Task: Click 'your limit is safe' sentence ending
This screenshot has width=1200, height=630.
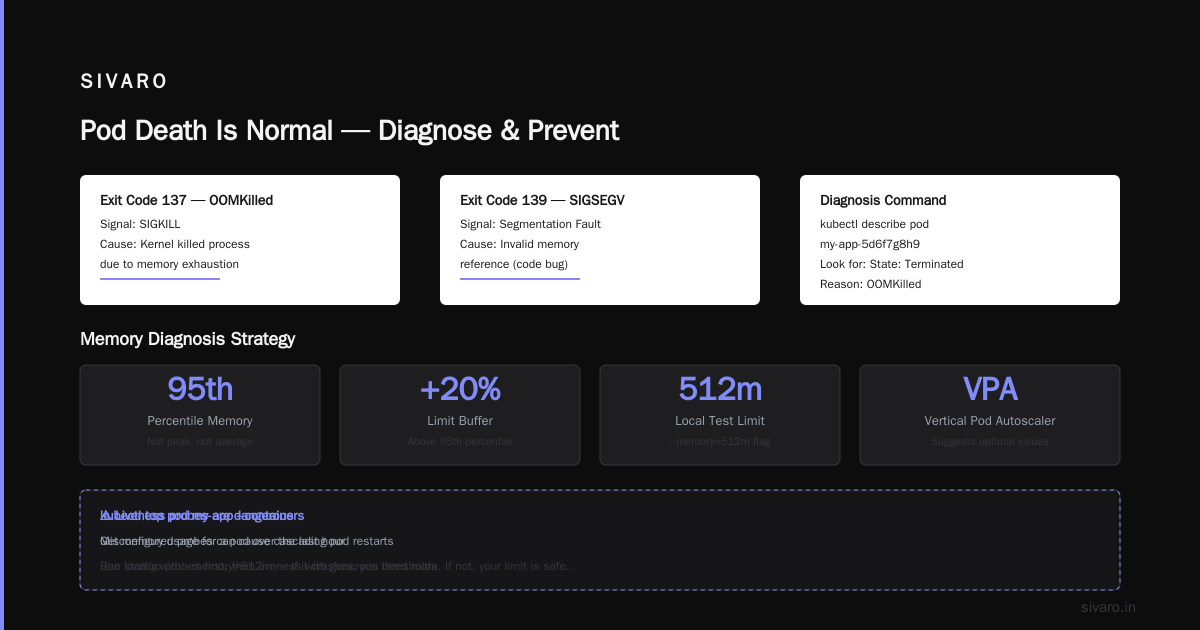Action: (522, 566)
